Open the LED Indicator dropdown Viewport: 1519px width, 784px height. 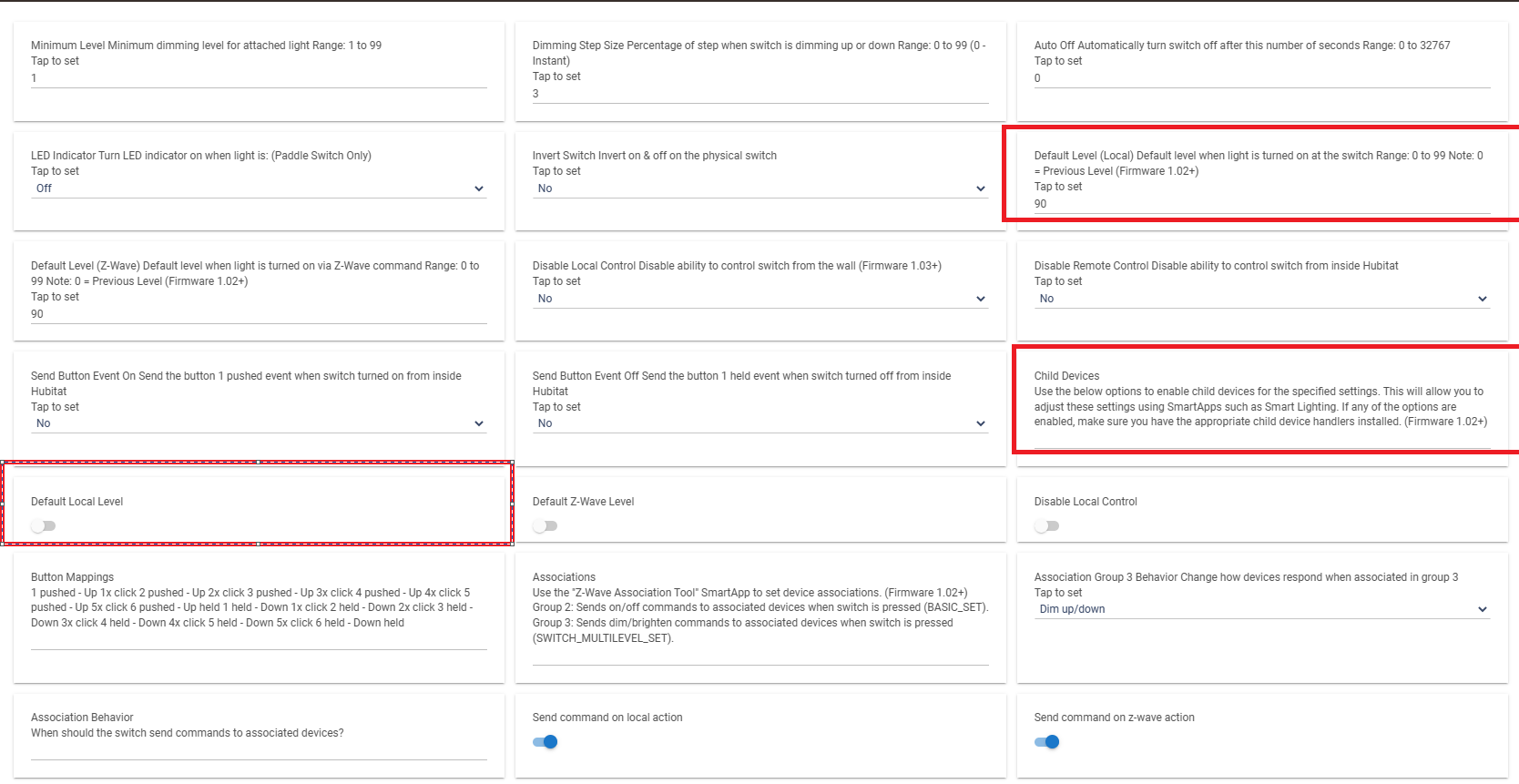pyautogui.click(x=259, y=188)
